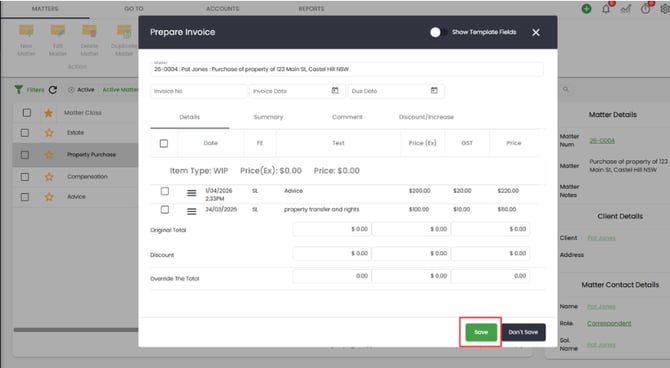The width and height of the screenshot is (670, 368).
Task: Tick the checkbox for the Advice WIP item
Action: 165,191
